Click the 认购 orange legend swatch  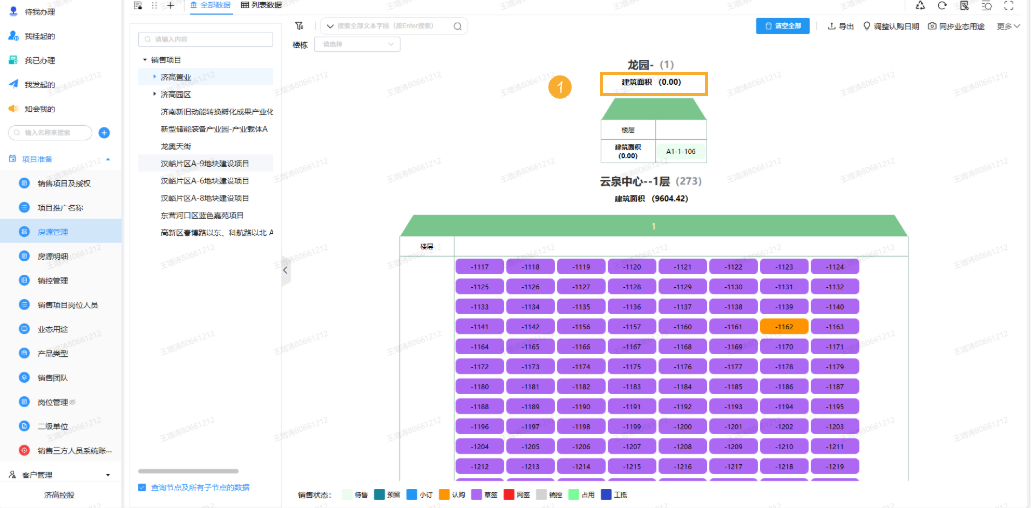pos(444,495)
